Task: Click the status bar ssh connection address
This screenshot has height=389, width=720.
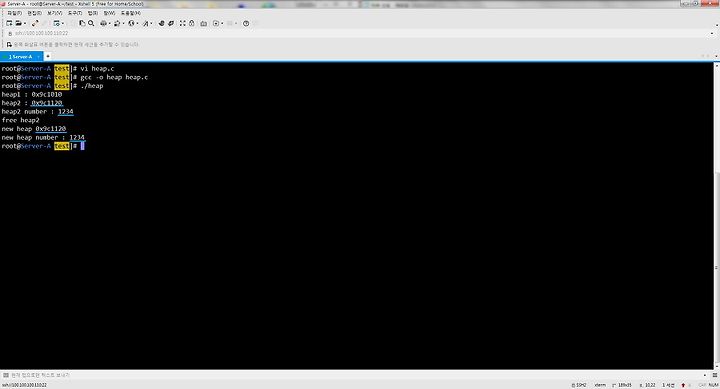Action: (x=24, y=385)
